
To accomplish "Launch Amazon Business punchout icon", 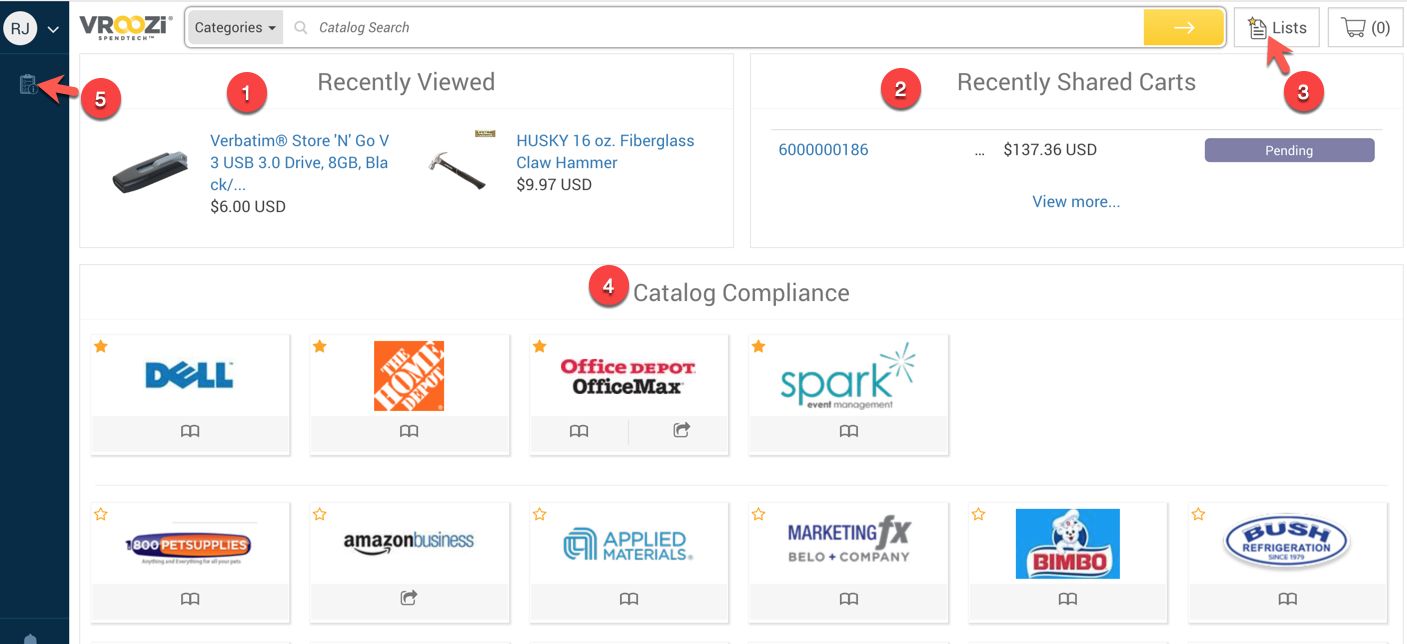I will coord(409,599).
